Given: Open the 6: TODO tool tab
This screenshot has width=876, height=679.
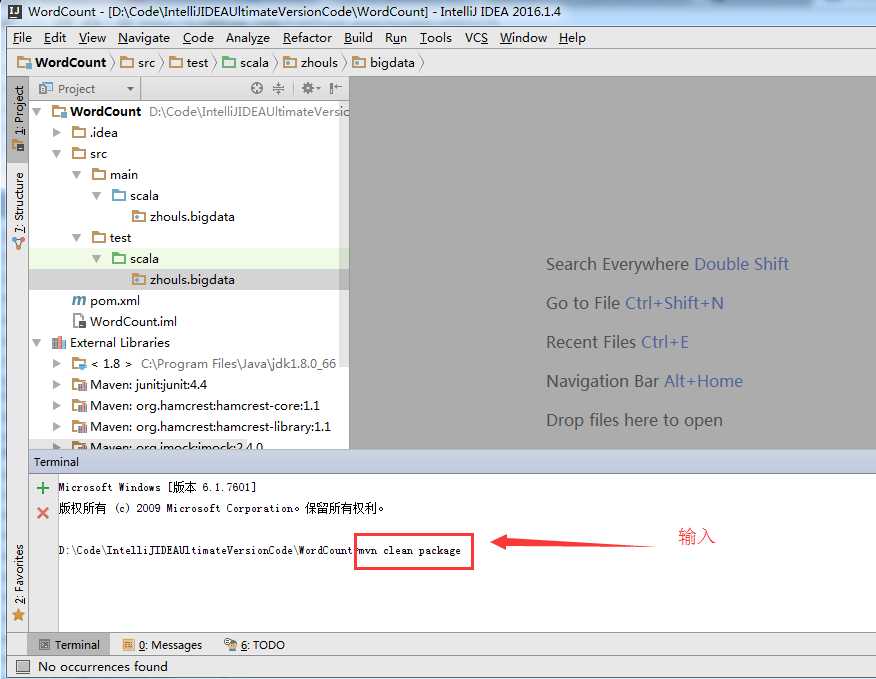Looking at the screenshot, I should click(x=254, y=645).
